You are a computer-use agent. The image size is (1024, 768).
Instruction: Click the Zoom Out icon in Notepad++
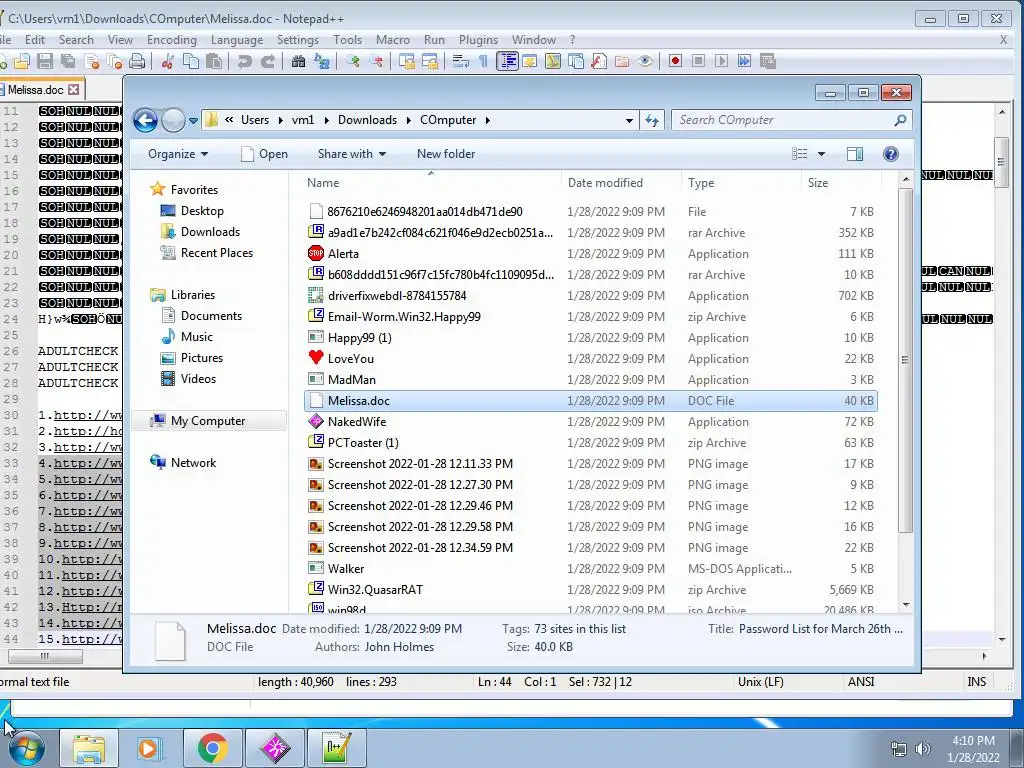[x=376, y=61]
